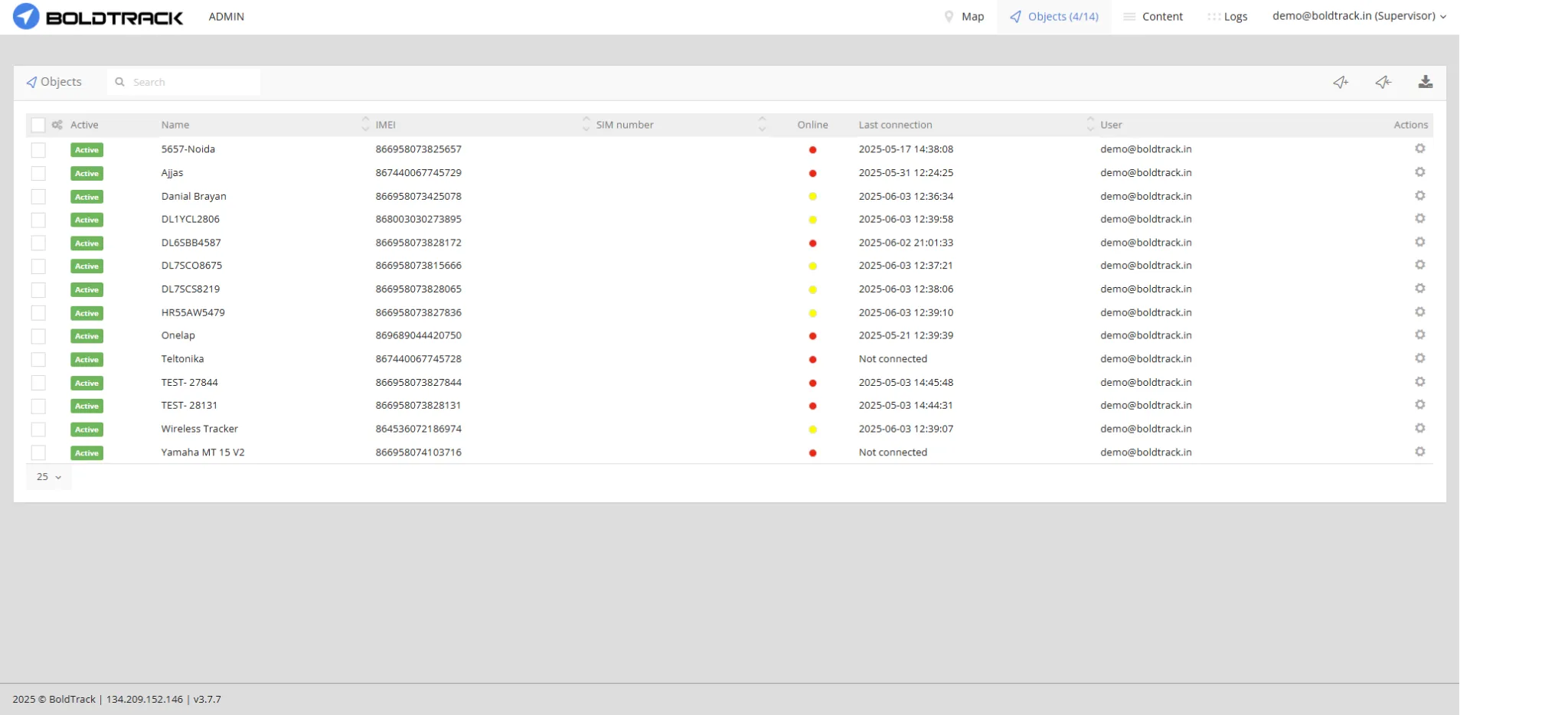Click the ADMIN label
The width and height of the screenshot is (1568, 715).
227,16
